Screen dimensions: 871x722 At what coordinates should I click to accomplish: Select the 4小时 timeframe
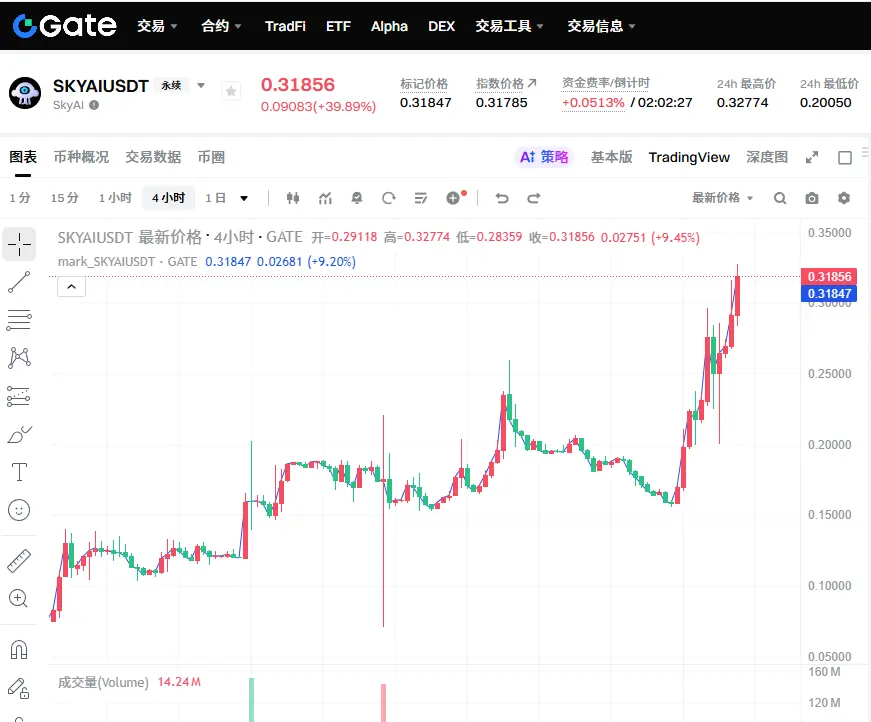coord(168,198)
